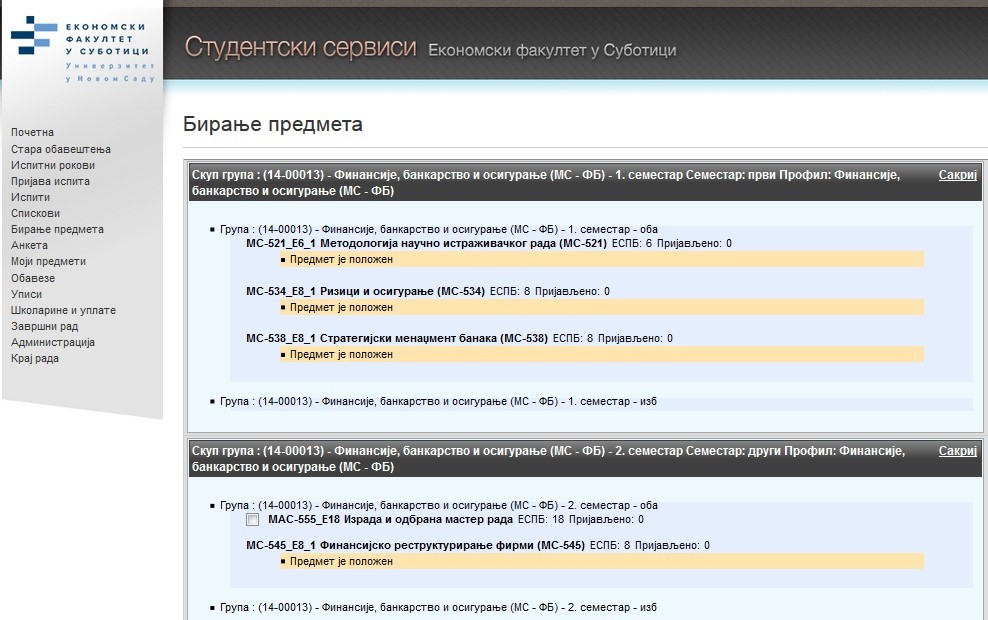Click Група 1. семестар - изб row
988x620 pixels.
[439, 401]
